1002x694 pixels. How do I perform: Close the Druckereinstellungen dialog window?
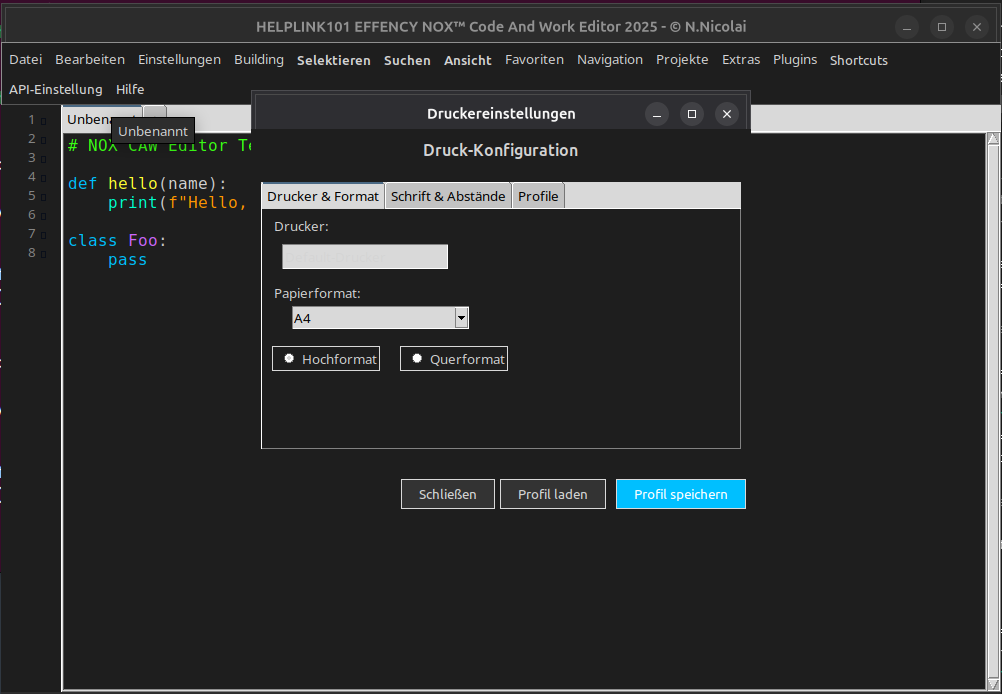pos(727,114)
